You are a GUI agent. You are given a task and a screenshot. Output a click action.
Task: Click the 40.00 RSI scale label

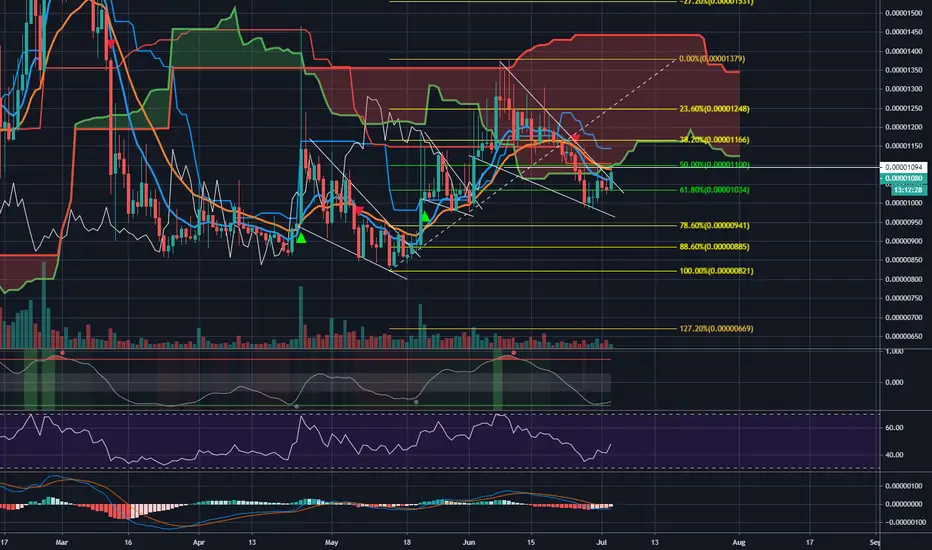(x=894, y=455)
